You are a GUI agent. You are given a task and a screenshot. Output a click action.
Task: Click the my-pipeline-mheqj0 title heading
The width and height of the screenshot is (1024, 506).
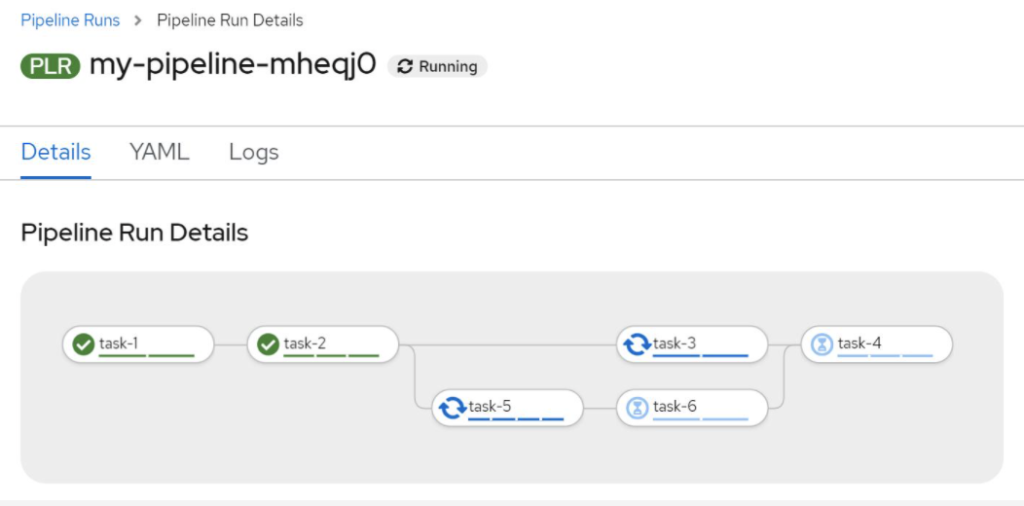(x=233, y=65)
